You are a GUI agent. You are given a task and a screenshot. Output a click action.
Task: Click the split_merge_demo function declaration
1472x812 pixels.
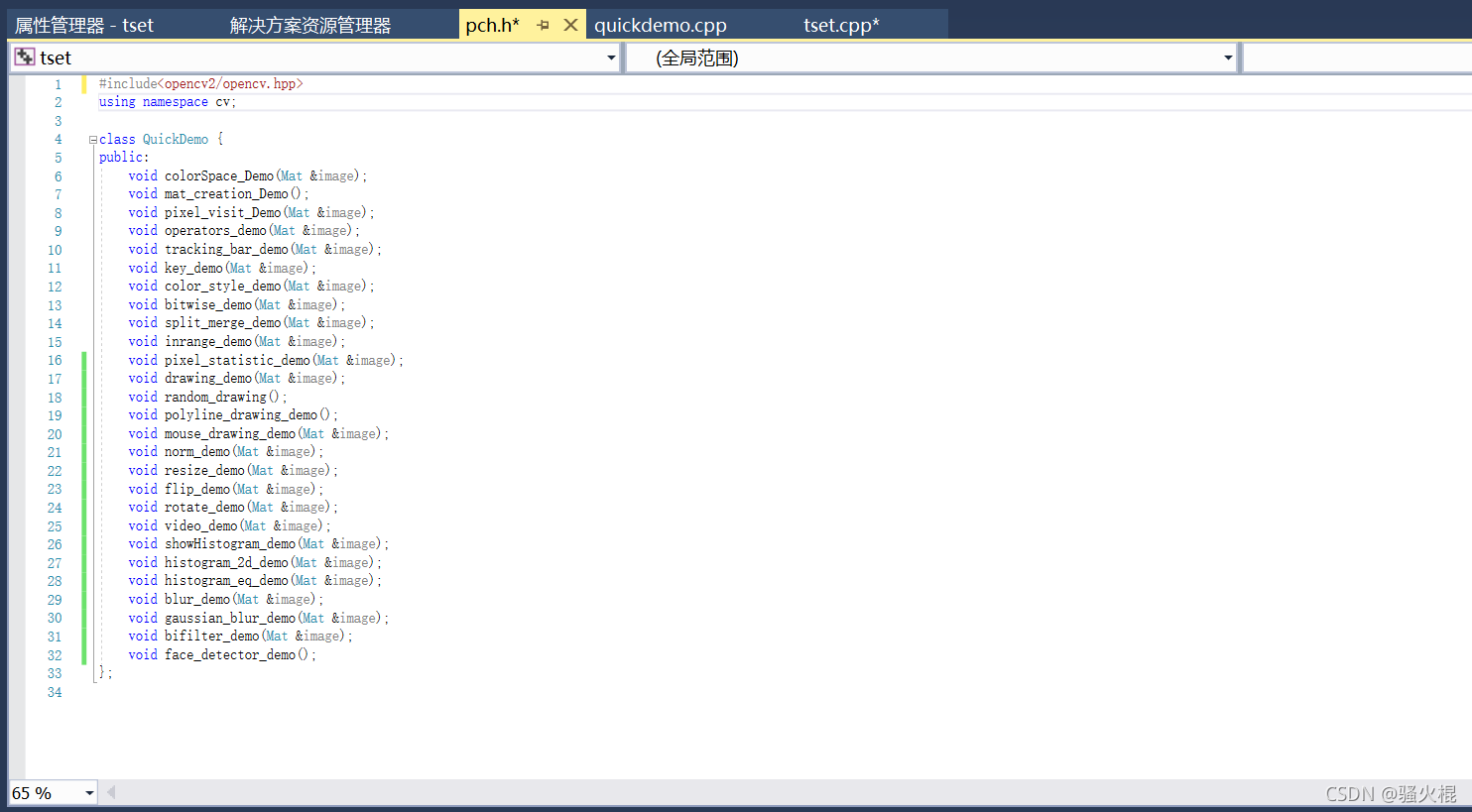click(x=252, y=322)
